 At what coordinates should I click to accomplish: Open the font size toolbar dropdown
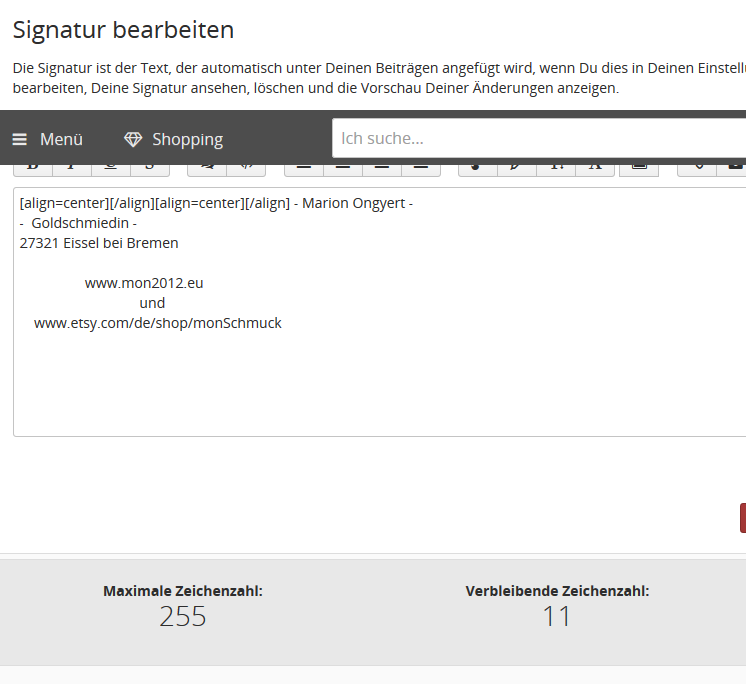point(556,166)
